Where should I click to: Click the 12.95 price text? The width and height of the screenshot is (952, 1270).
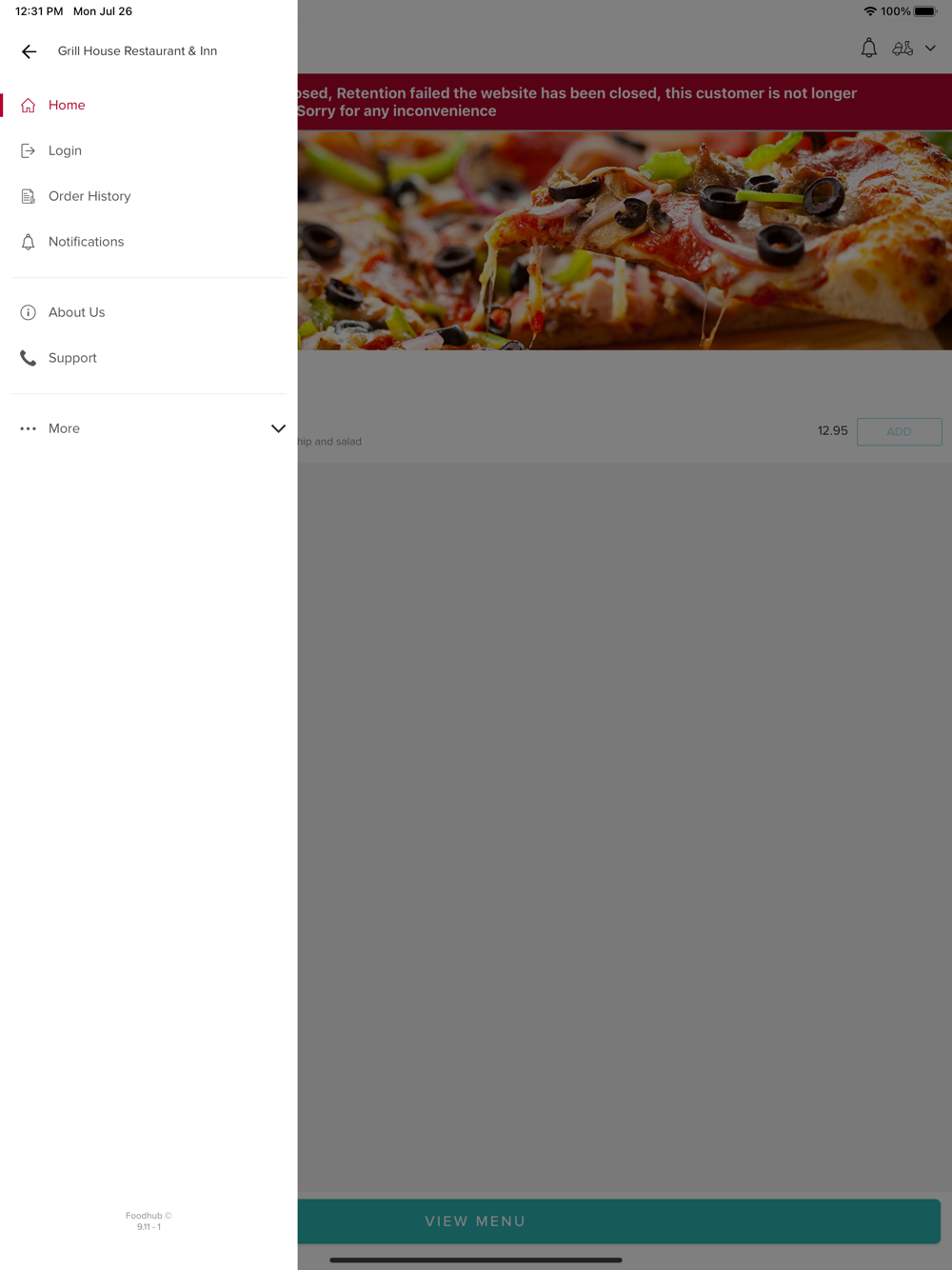832,430
